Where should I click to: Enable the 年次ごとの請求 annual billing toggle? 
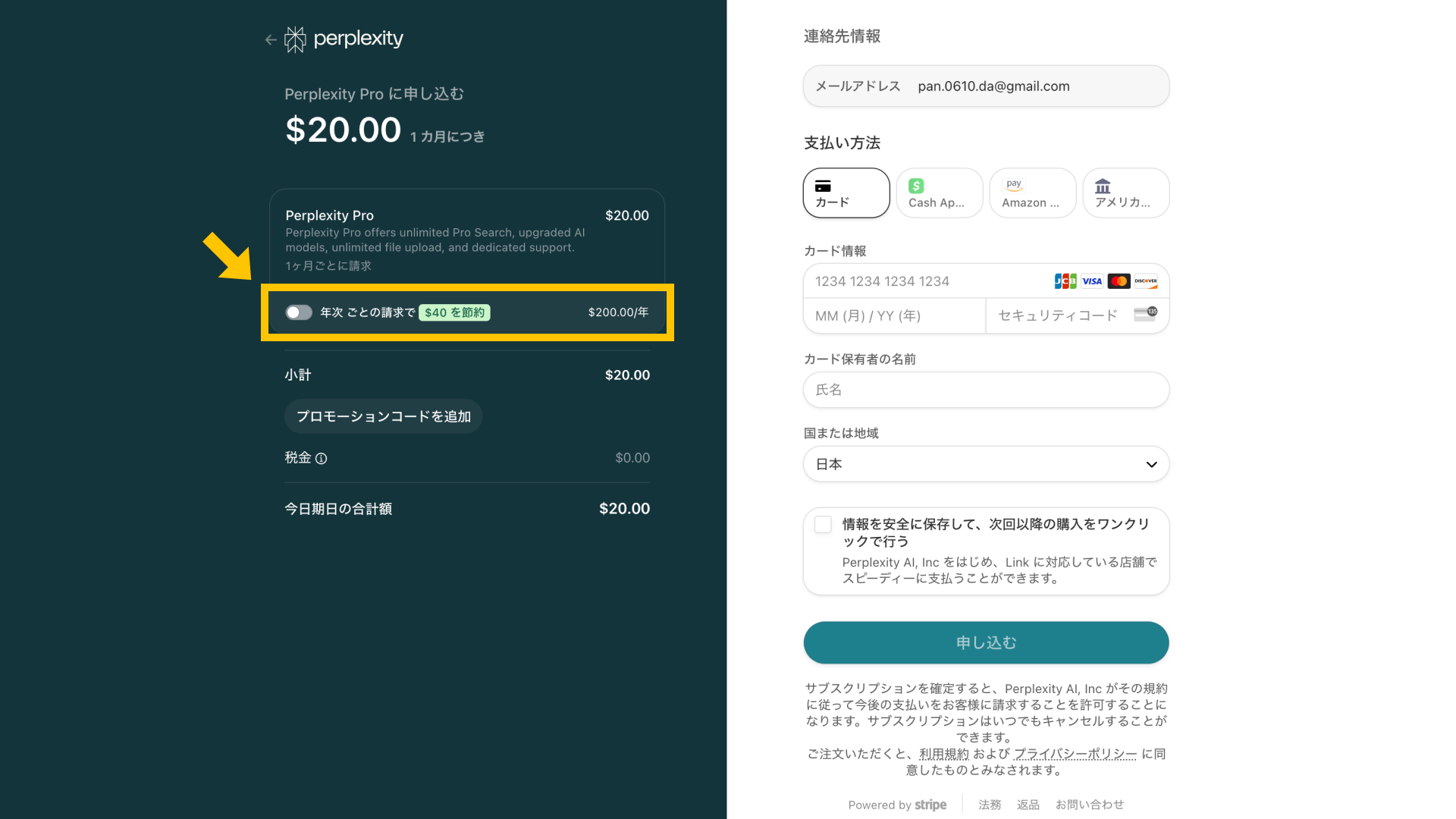point(299,312)
